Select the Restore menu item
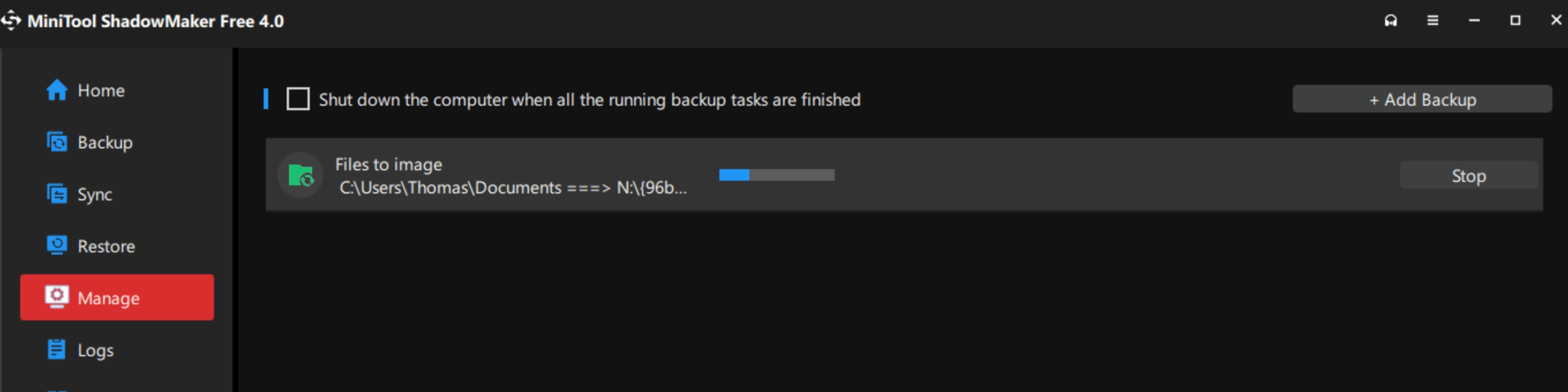 [106, 247]
